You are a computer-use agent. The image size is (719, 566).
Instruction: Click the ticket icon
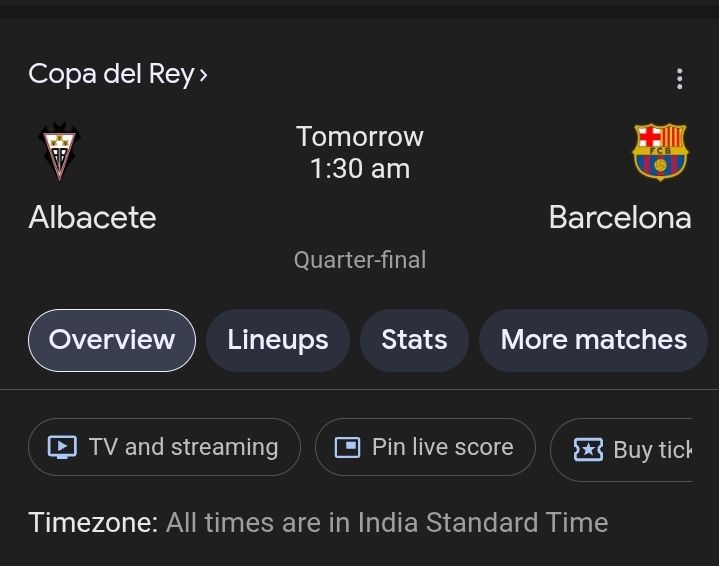588,450
